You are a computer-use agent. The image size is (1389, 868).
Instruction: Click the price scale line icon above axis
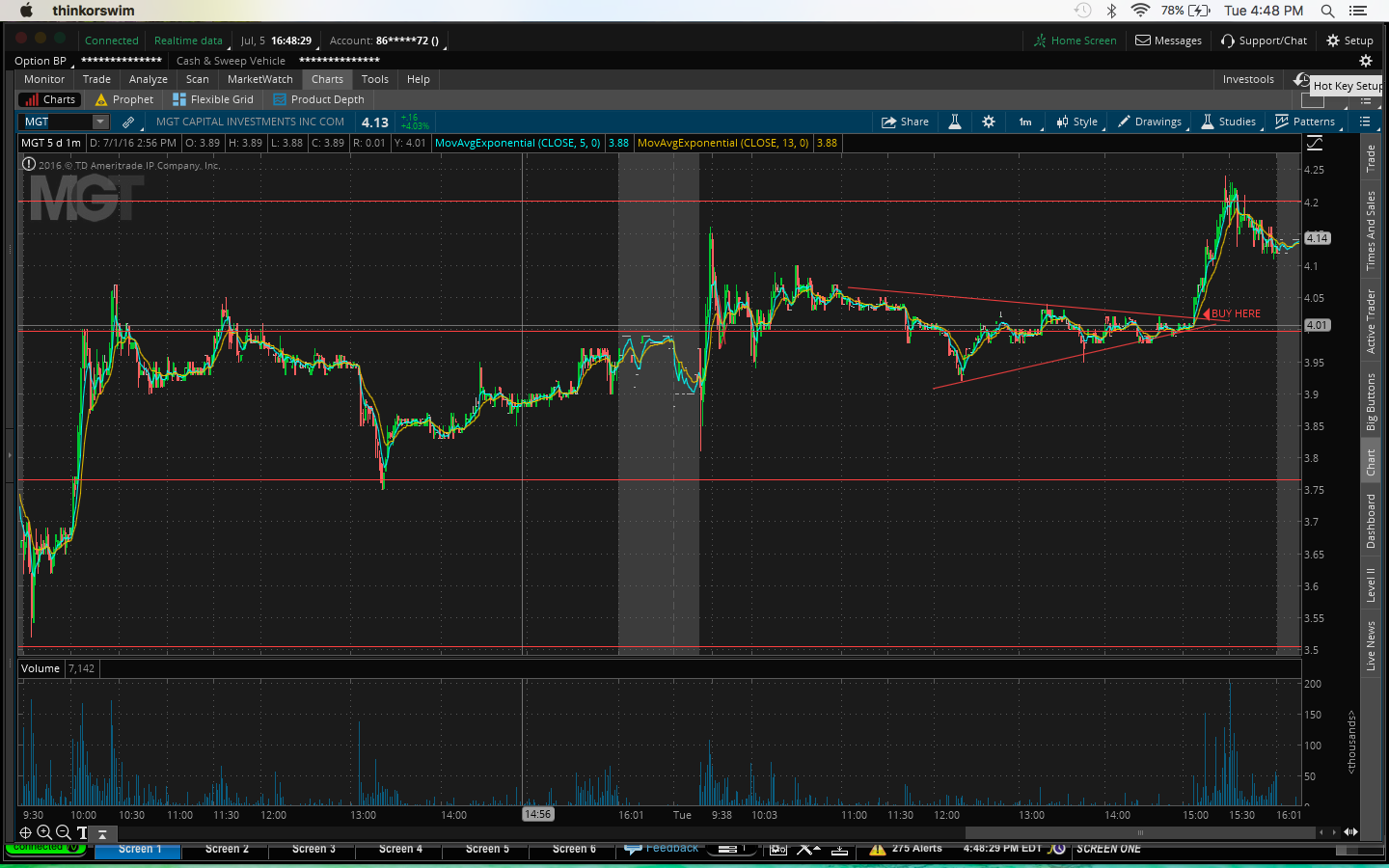1314,143
